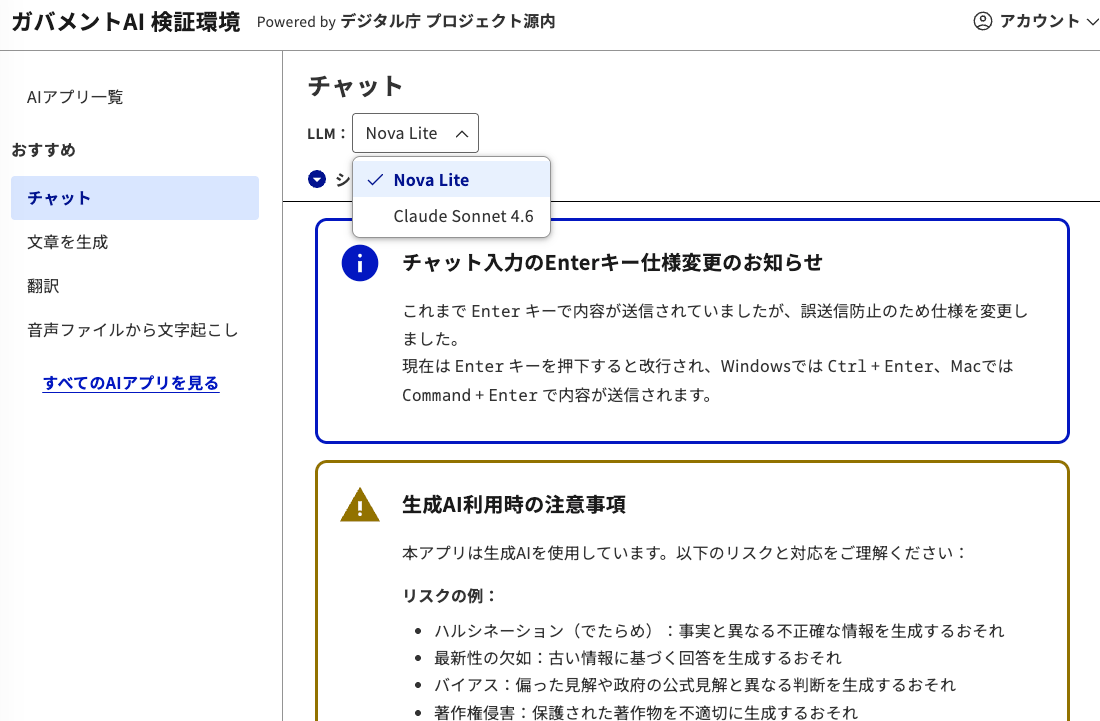
Task: Click the yellow warning triangle icon
Action: tap(360, 504)
